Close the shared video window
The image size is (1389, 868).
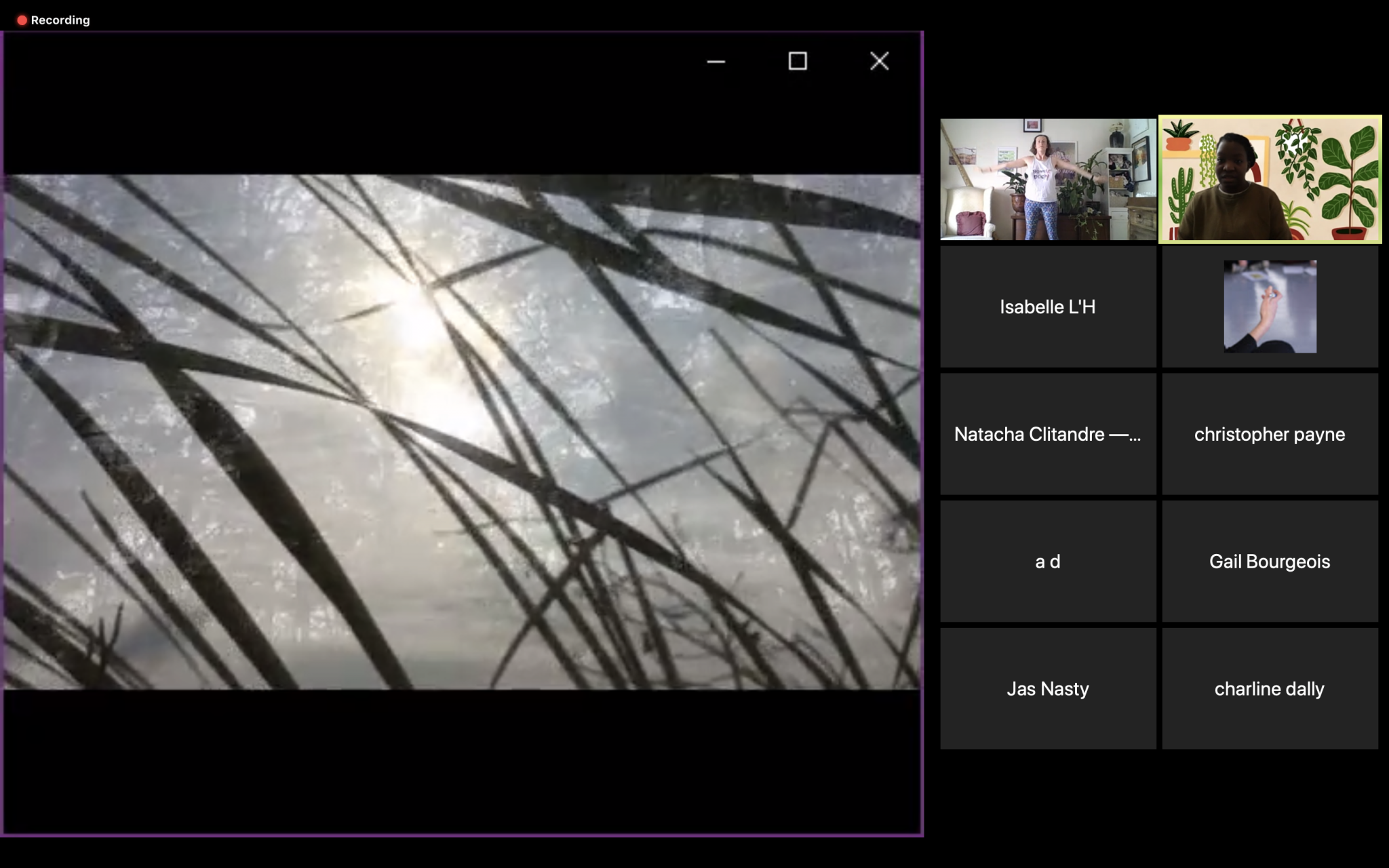point(880,61)
